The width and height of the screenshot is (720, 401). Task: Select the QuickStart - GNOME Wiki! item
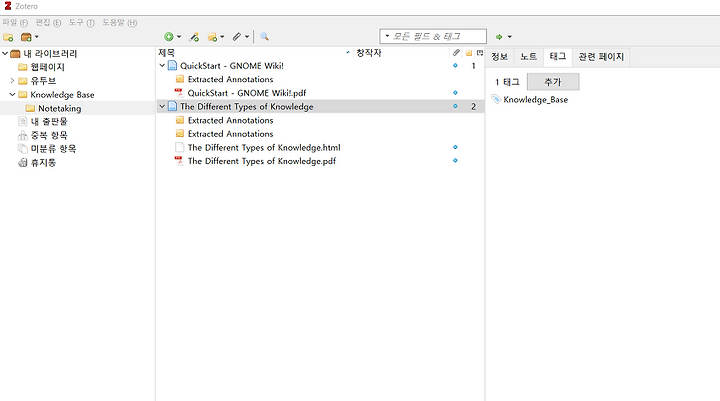click(x=232, y=66)
